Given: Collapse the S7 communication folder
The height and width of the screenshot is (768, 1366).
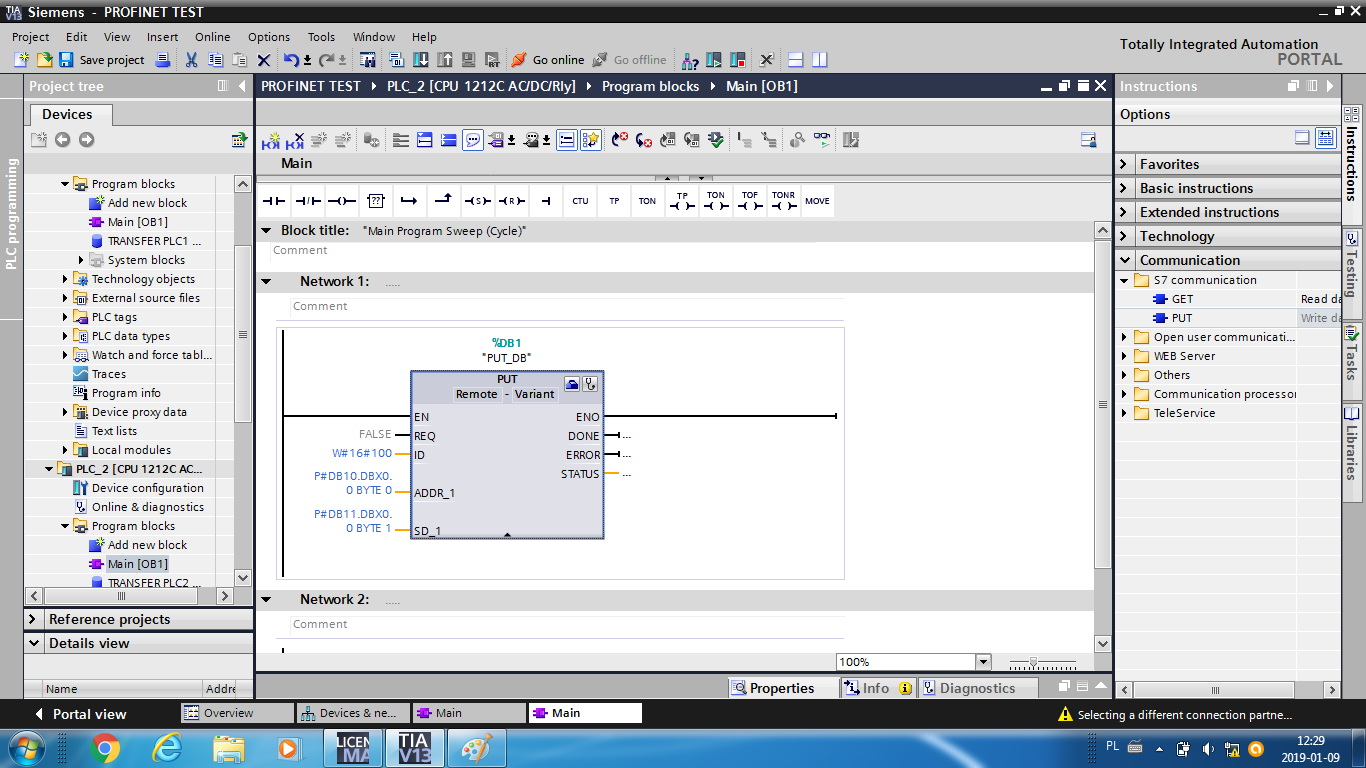Looking at the screenshot, I should click(x=1125, y=280).
